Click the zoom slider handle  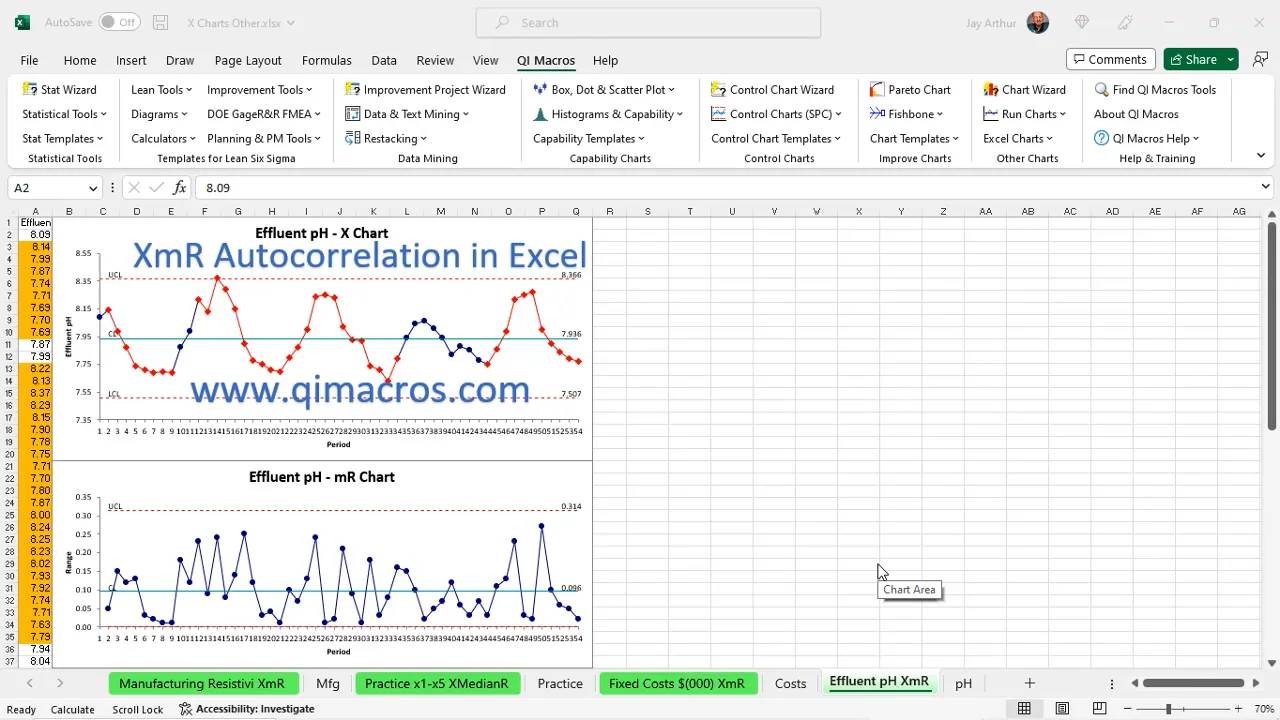[x=1168, y=709]
